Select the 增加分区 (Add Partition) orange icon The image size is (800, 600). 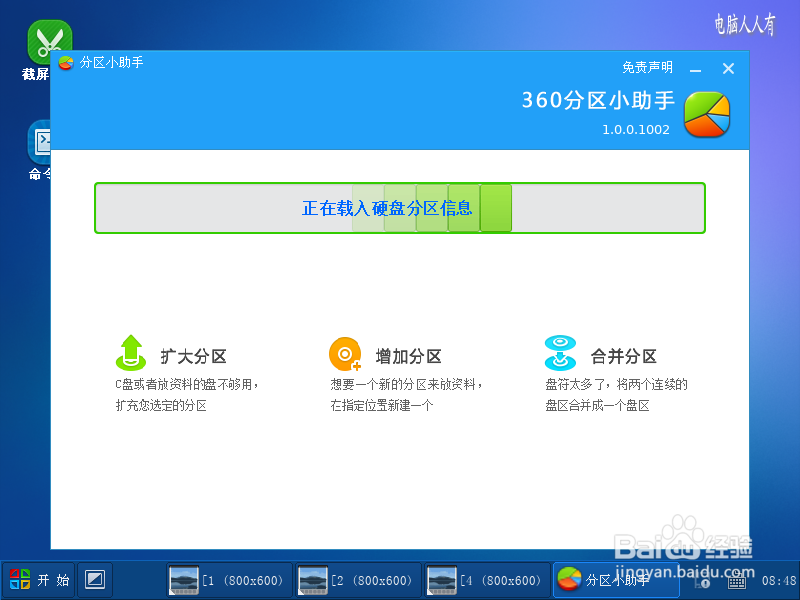[344, 354]
